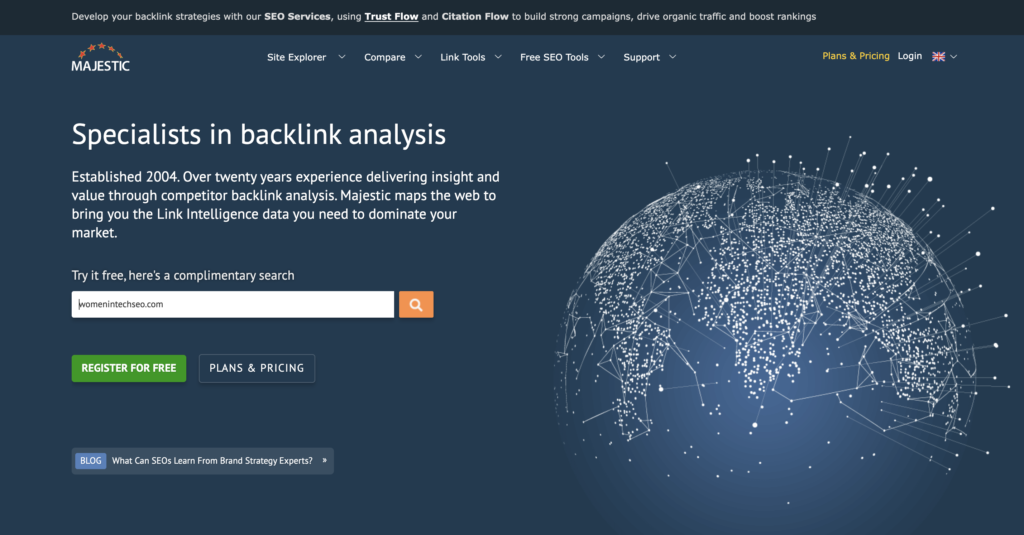This screenshot has width=1024, height=535.
Task: Click the BLOG badge label
Action: pos(91,461)
